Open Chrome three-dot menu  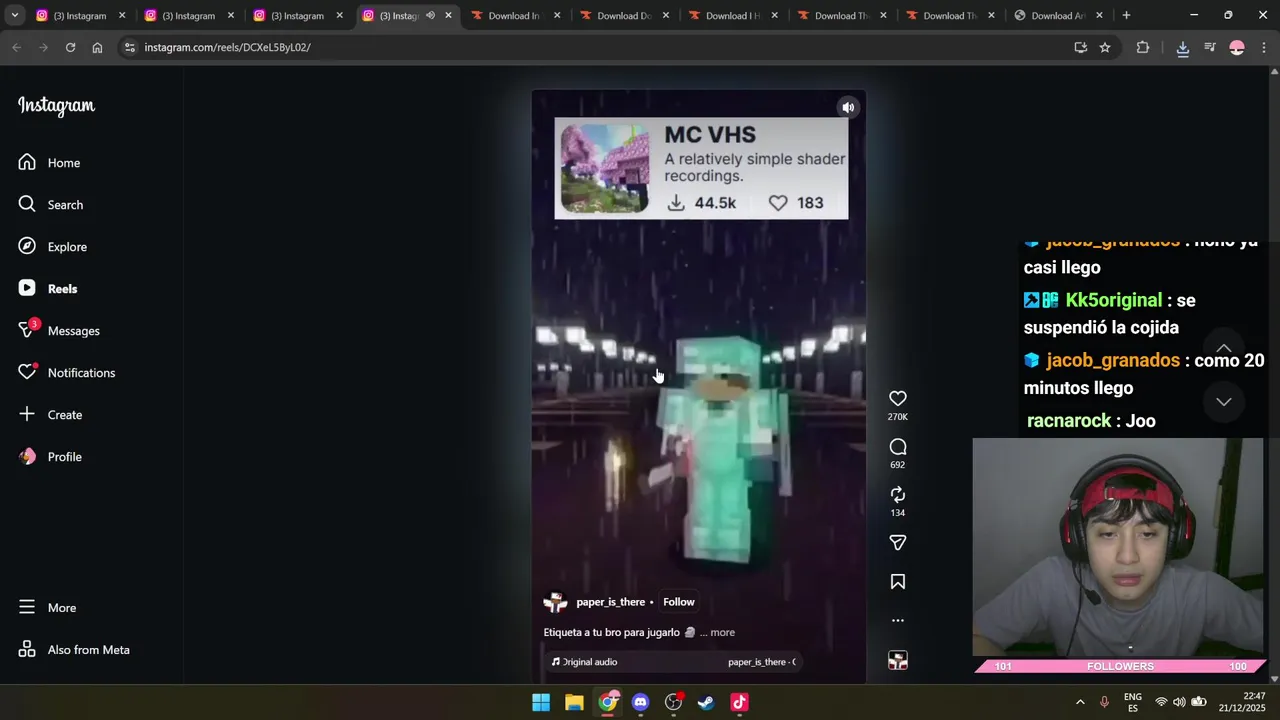(1264, 47)
